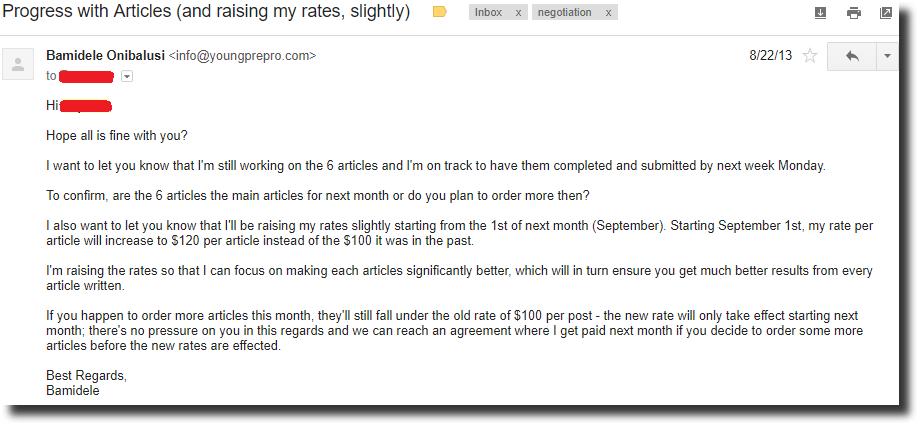Viewport: 917px width, 423px height.
Task: Click the negotiation label tag
Action: (x=565, y=13)
